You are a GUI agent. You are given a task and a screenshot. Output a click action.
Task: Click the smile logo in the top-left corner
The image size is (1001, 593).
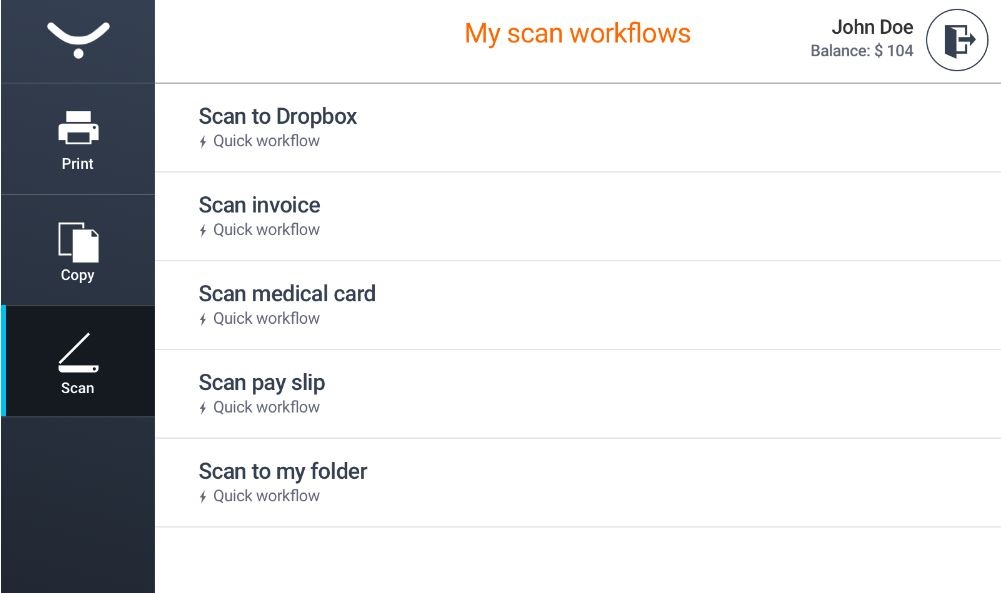(x=78, y=40)
